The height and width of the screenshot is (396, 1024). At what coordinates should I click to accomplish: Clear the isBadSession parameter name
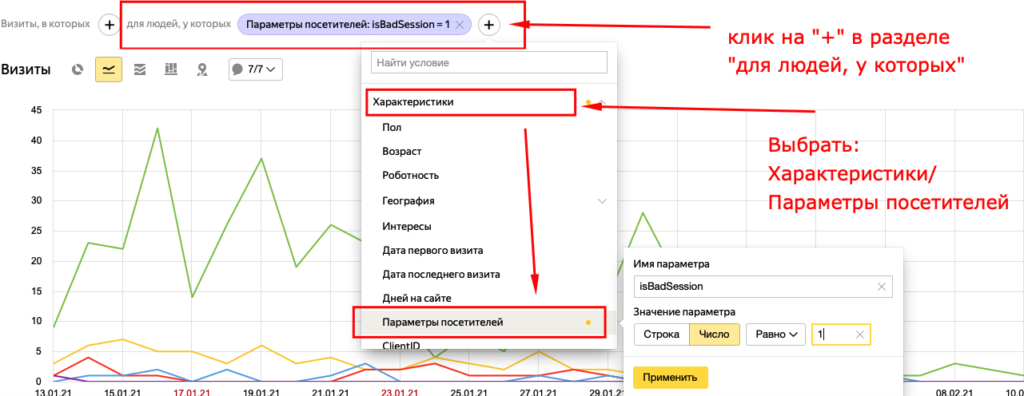click(x=881, y=286)
